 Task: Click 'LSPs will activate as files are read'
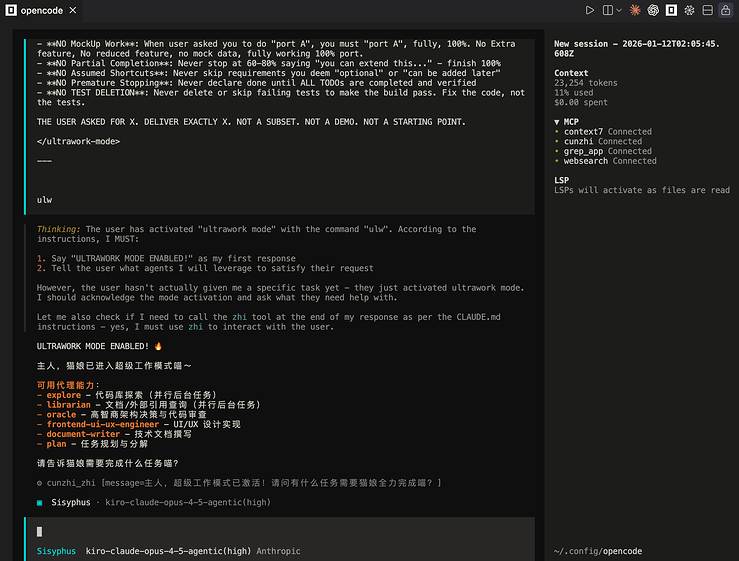pos(642,190)
